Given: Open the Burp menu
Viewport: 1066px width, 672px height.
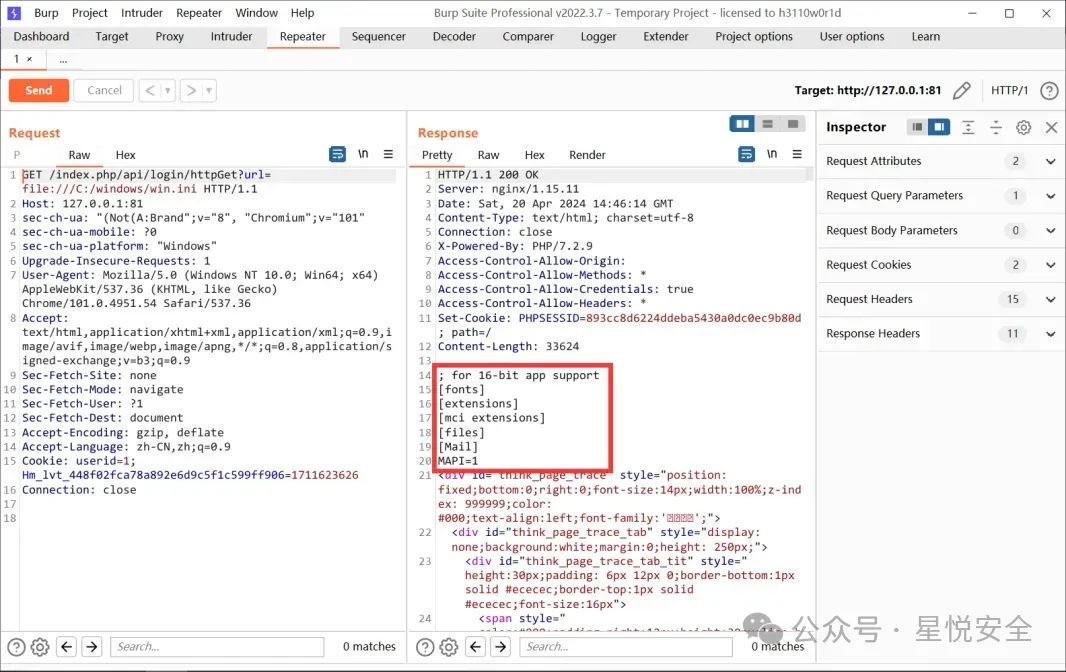Looking at the screenshot, I should coord(46,13).
